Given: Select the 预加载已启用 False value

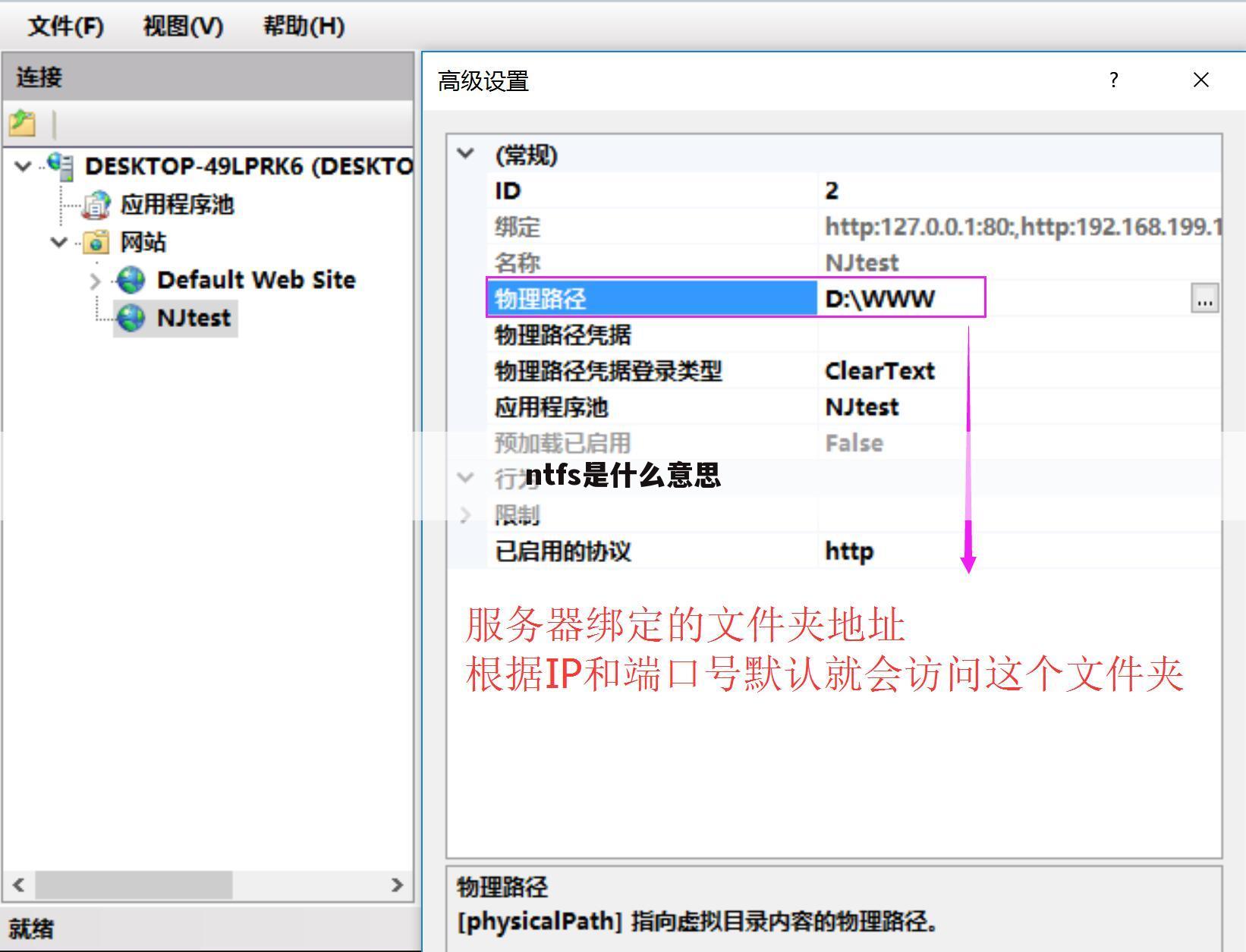Looking at the screenshot, I should [x=854, y=443].
